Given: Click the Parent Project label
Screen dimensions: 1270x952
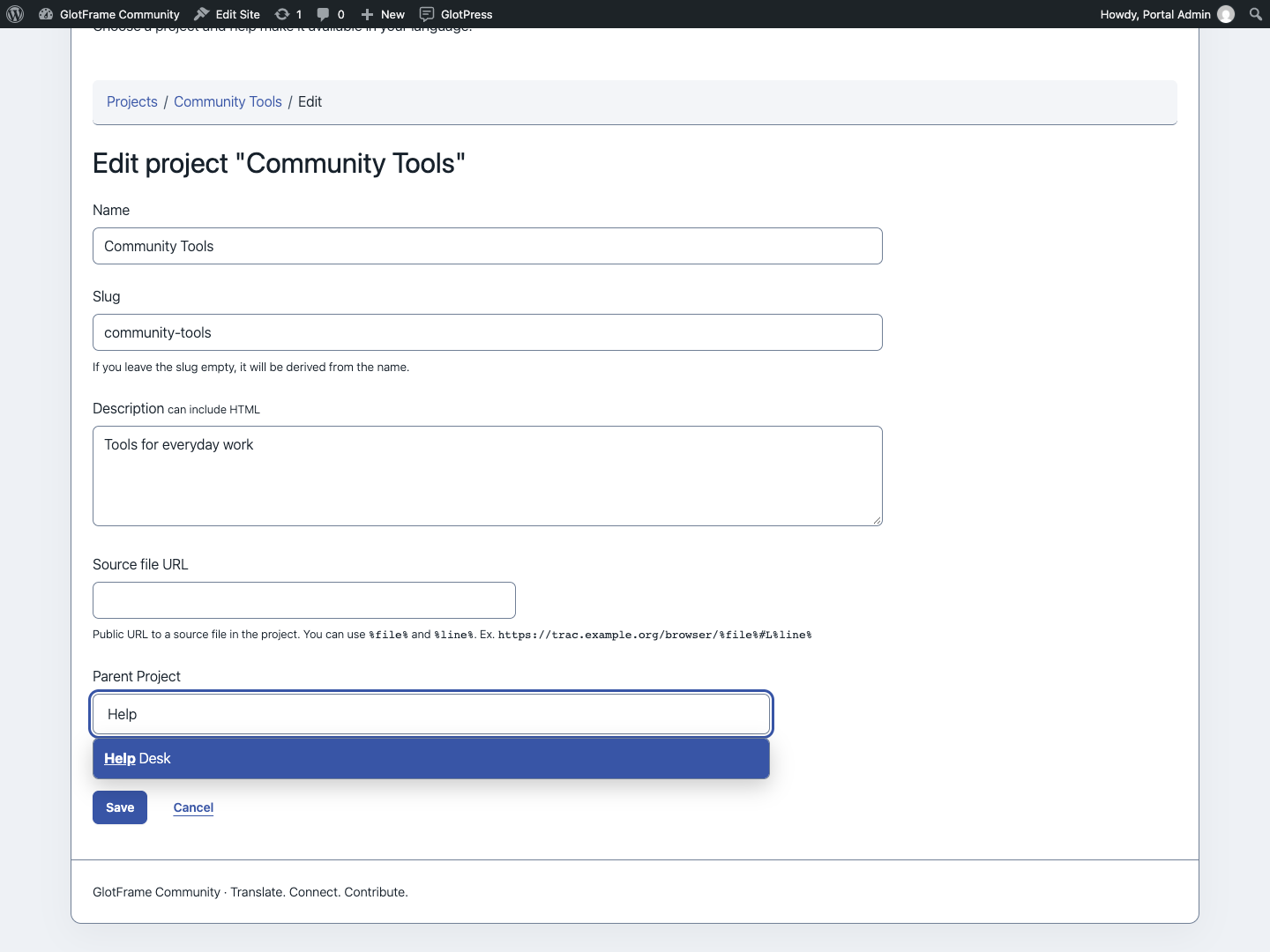Looking at the screenshot, I should tap(137, 676).
